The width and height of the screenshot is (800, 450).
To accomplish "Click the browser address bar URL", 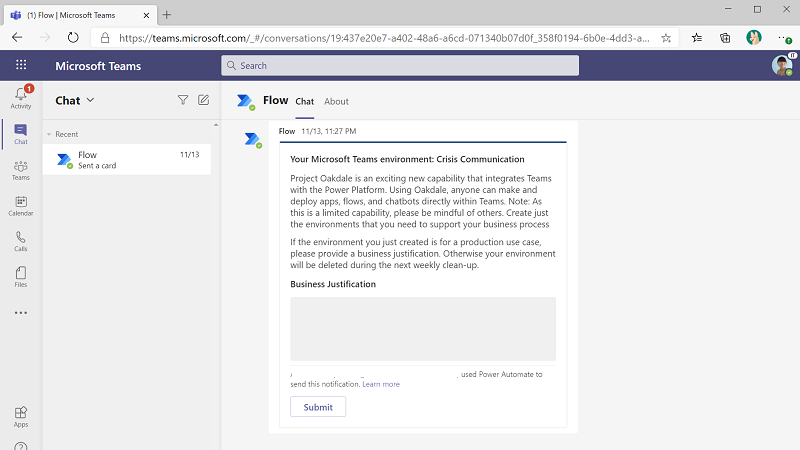I will tap(384, 38).
